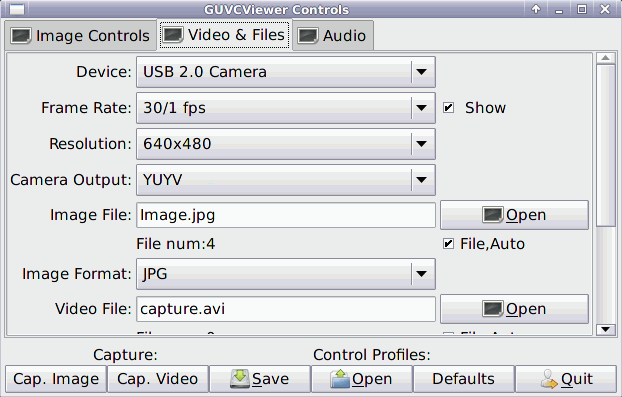Click the Audio tab monitor icon
Viewport: 622px width, 397px height.
(308, 36)
